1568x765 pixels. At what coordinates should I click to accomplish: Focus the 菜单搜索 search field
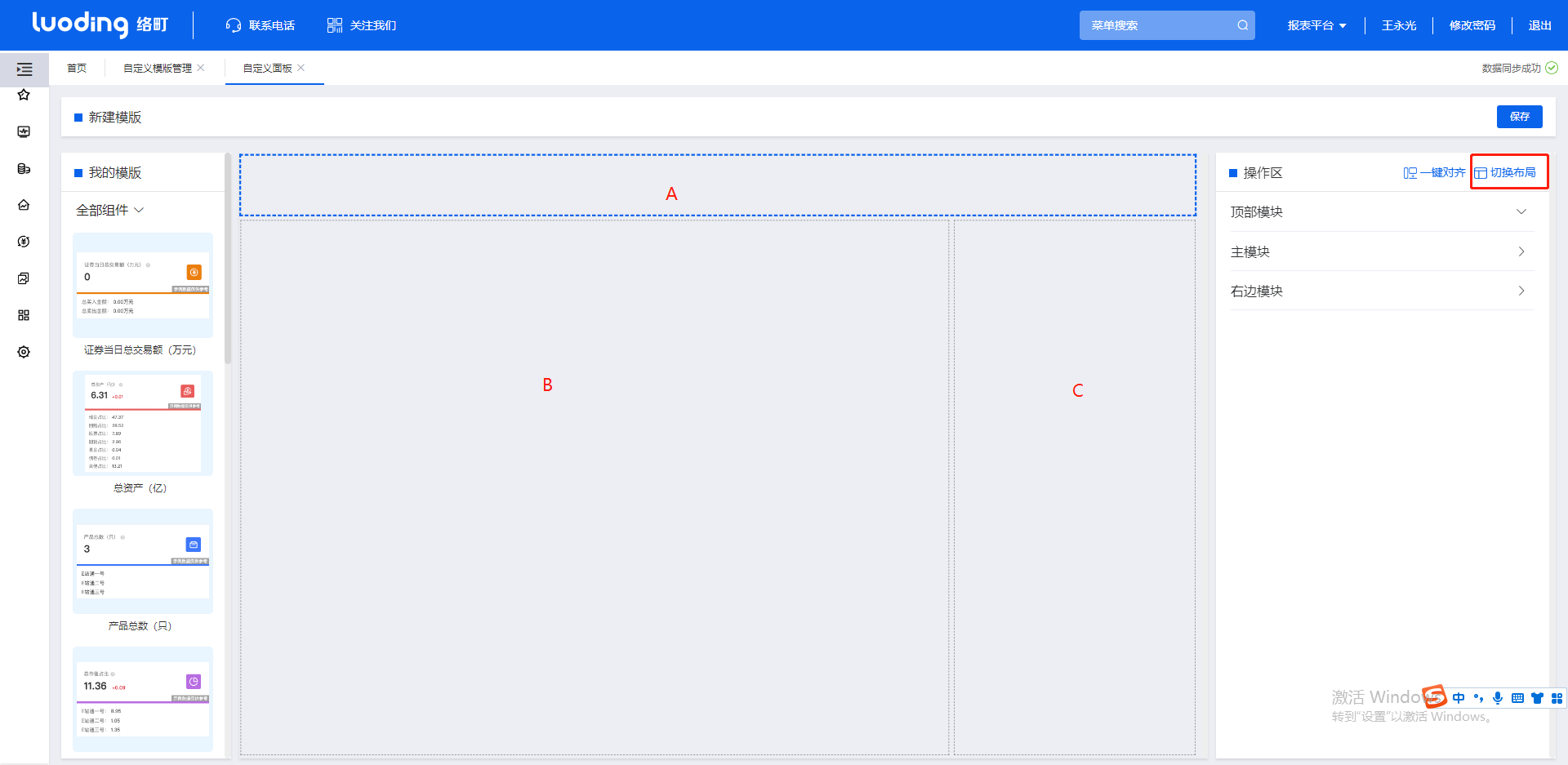1167,25
